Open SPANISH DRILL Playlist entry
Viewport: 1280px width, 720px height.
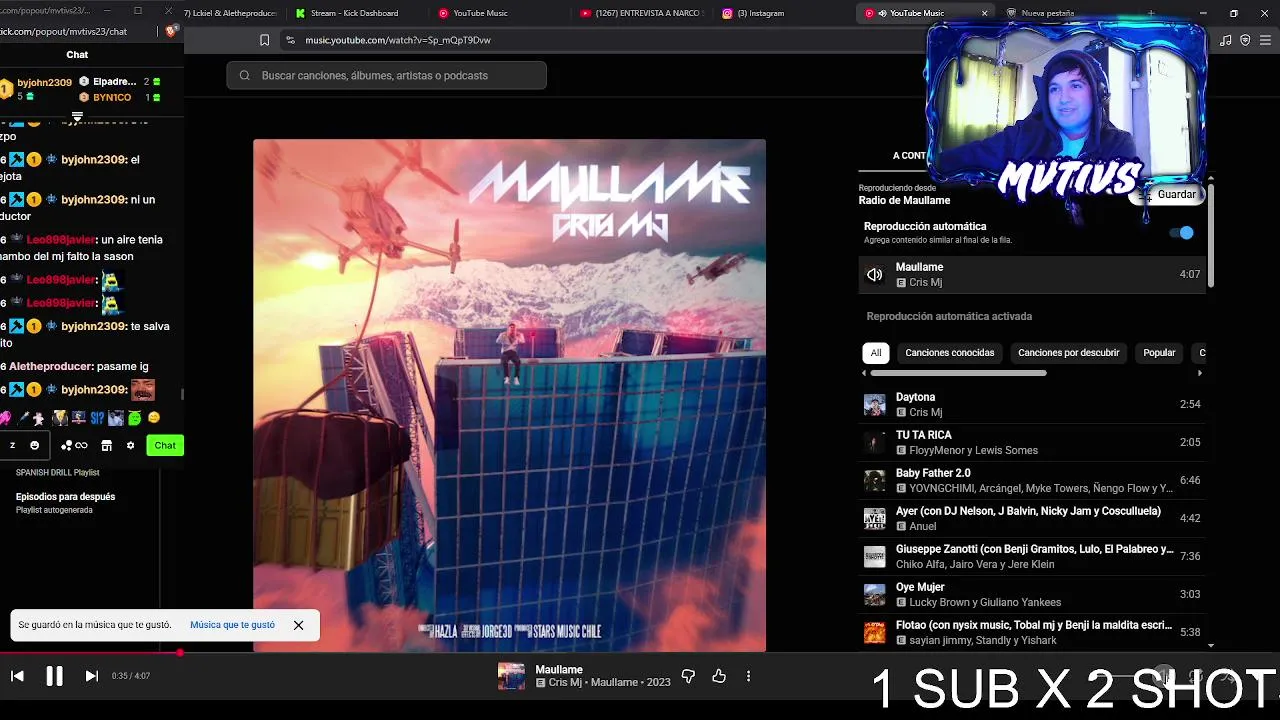coord(58,472)
